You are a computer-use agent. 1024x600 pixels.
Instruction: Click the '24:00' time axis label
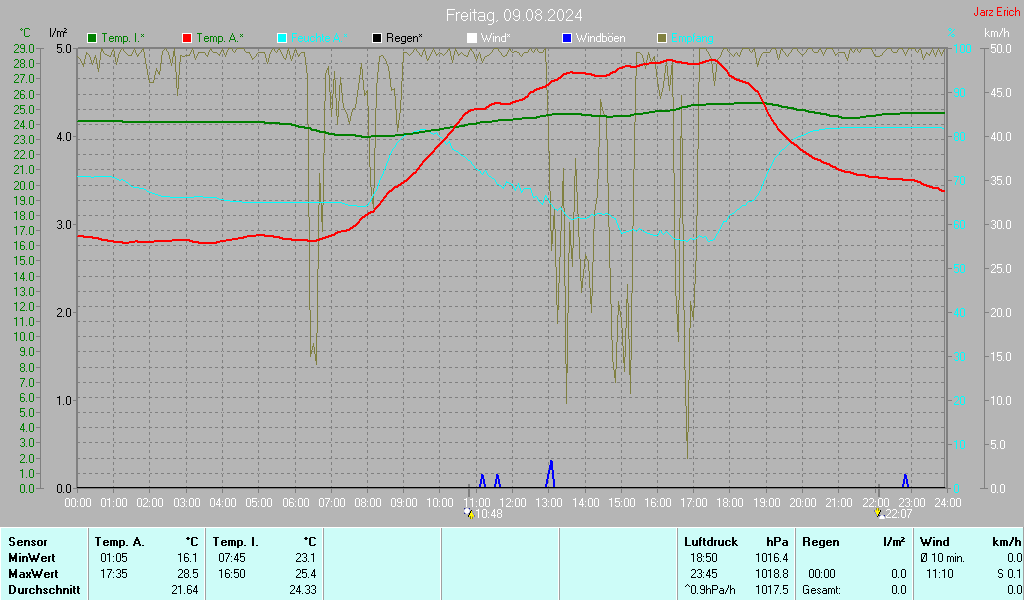pyautogui.click(x=948, y=503)
